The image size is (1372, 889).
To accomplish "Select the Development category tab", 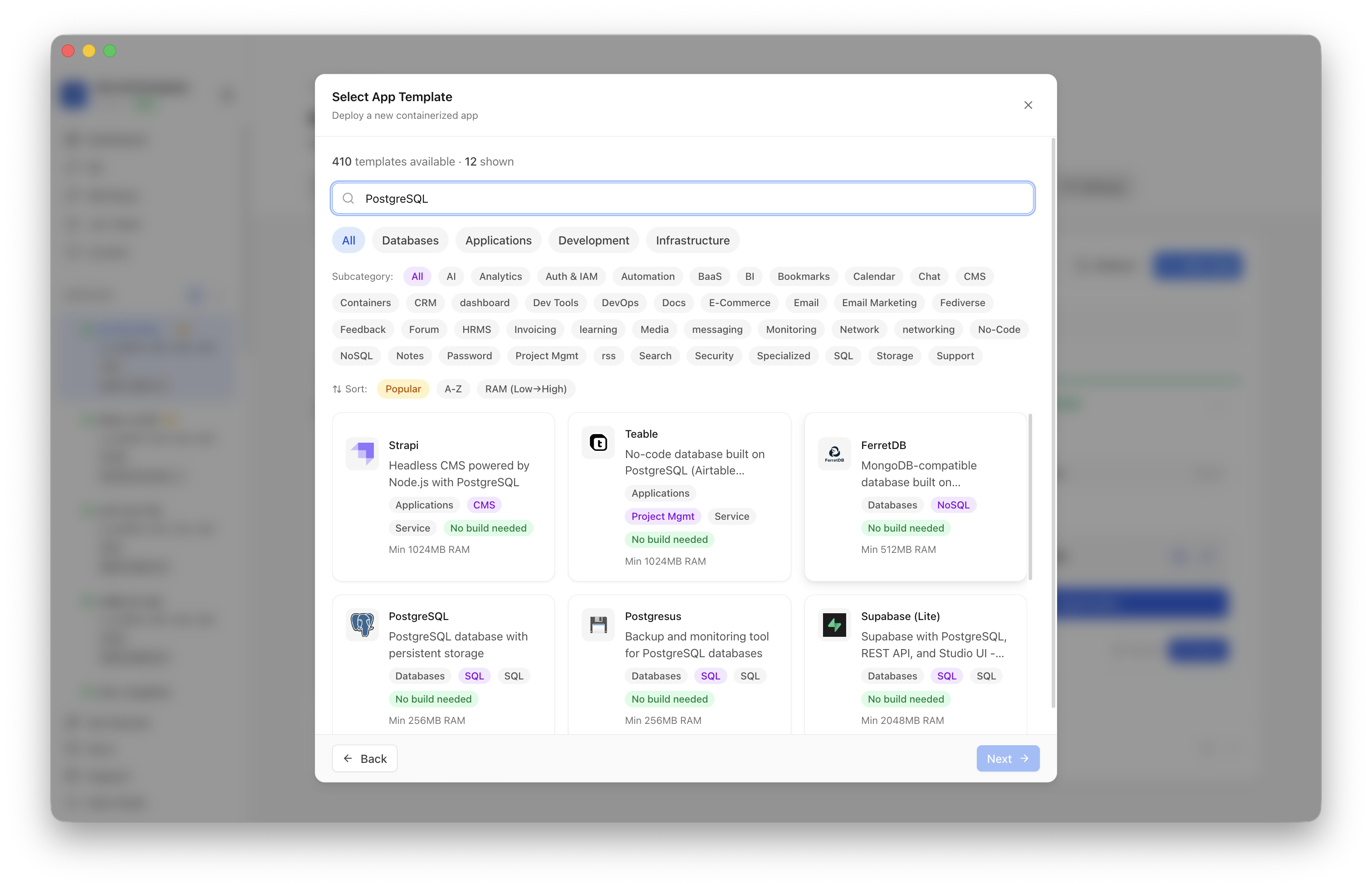I will (593, 240).
